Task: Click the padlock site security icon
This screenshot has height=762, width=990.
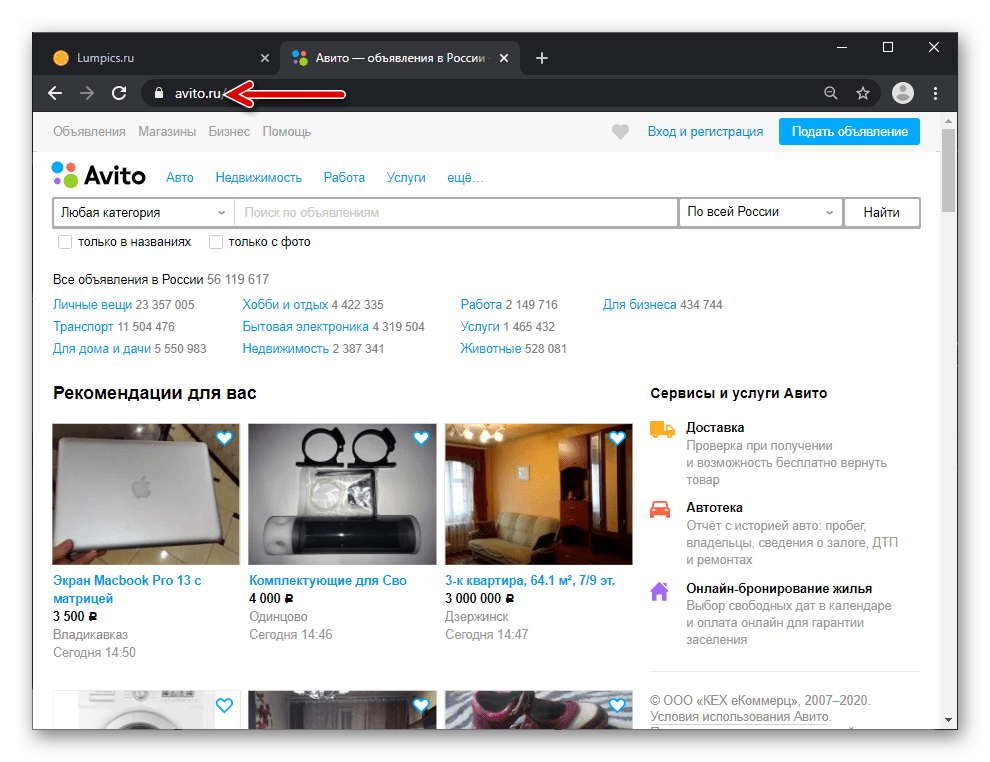Action: pyautogui.click(x=159, y=93)
